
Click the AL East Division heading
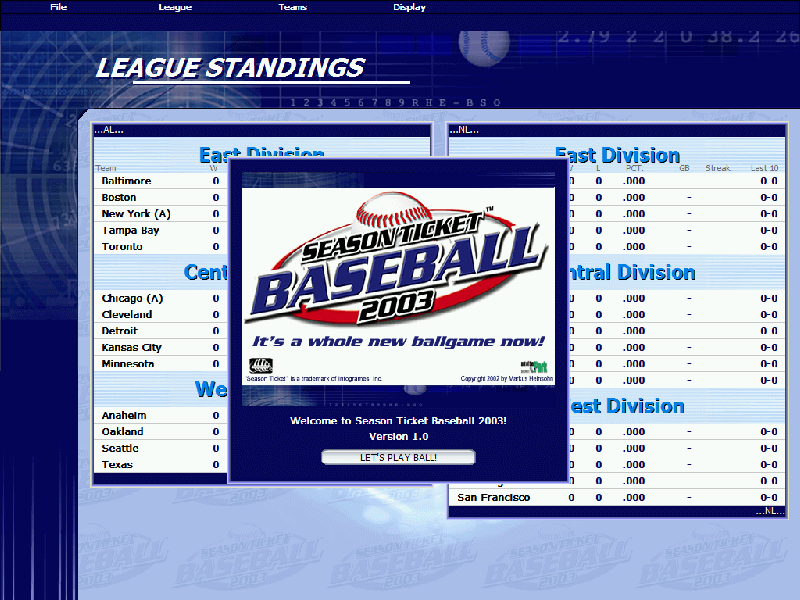click(x=262, y=153)
